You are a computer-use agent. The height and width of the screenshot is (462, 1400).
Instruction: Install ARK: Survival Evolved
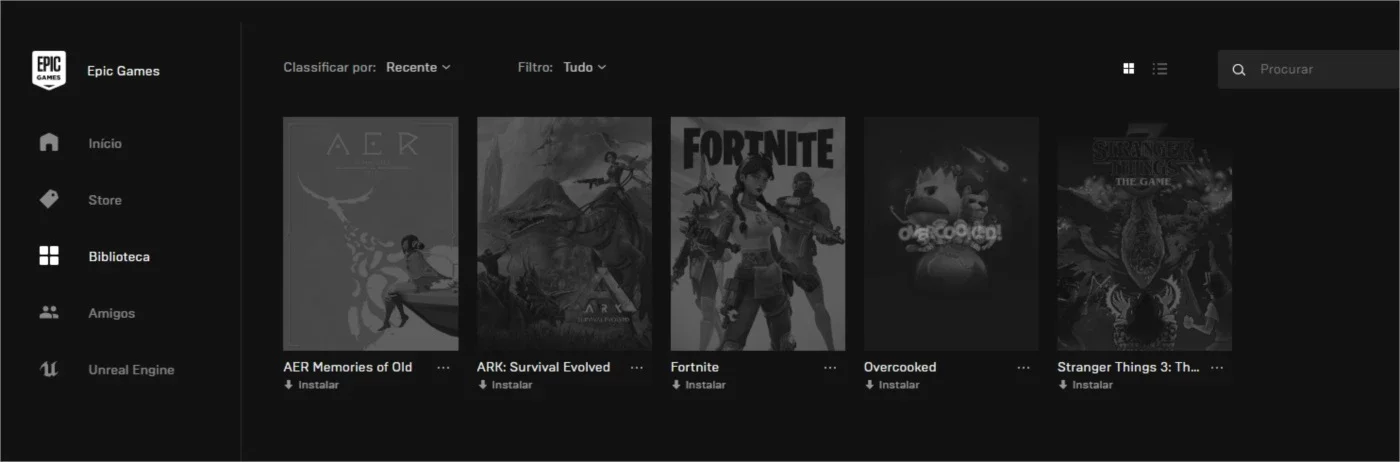[505, 385]
